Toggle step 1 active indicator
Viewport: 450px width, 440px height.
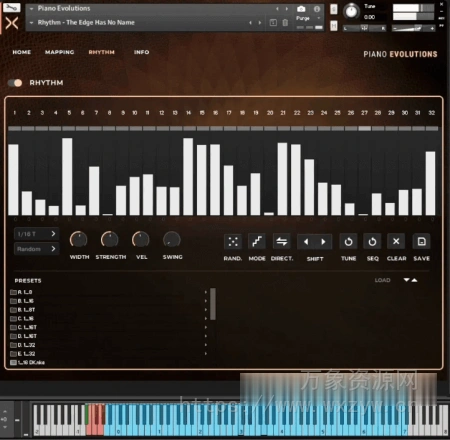[x=14, y=128]
